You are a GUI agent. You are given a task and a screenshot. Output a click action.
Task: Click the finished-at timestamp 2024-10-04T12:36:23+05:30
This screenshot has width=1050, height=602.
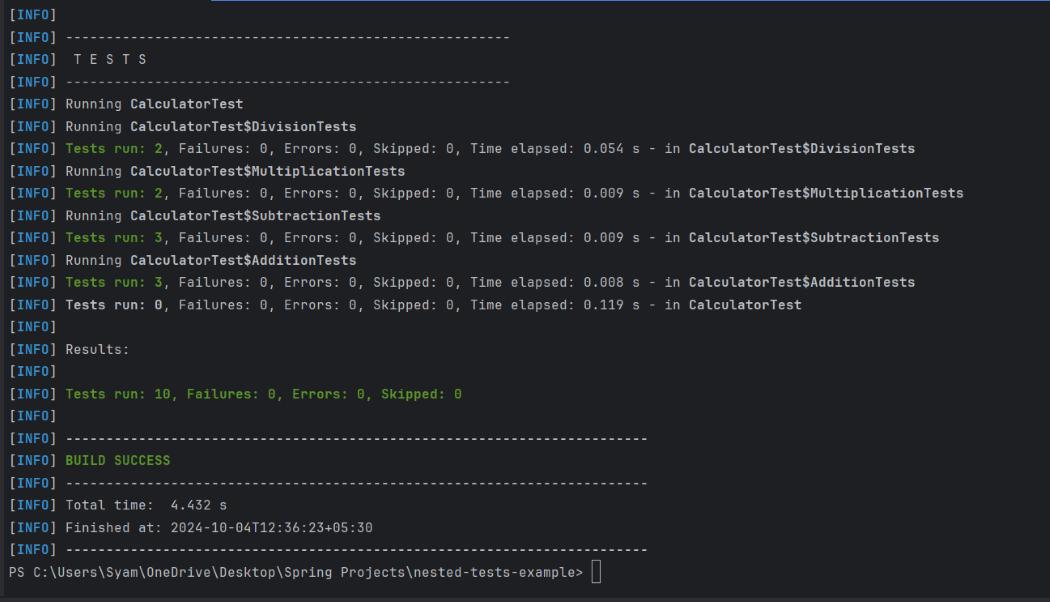tap(271, 528)
